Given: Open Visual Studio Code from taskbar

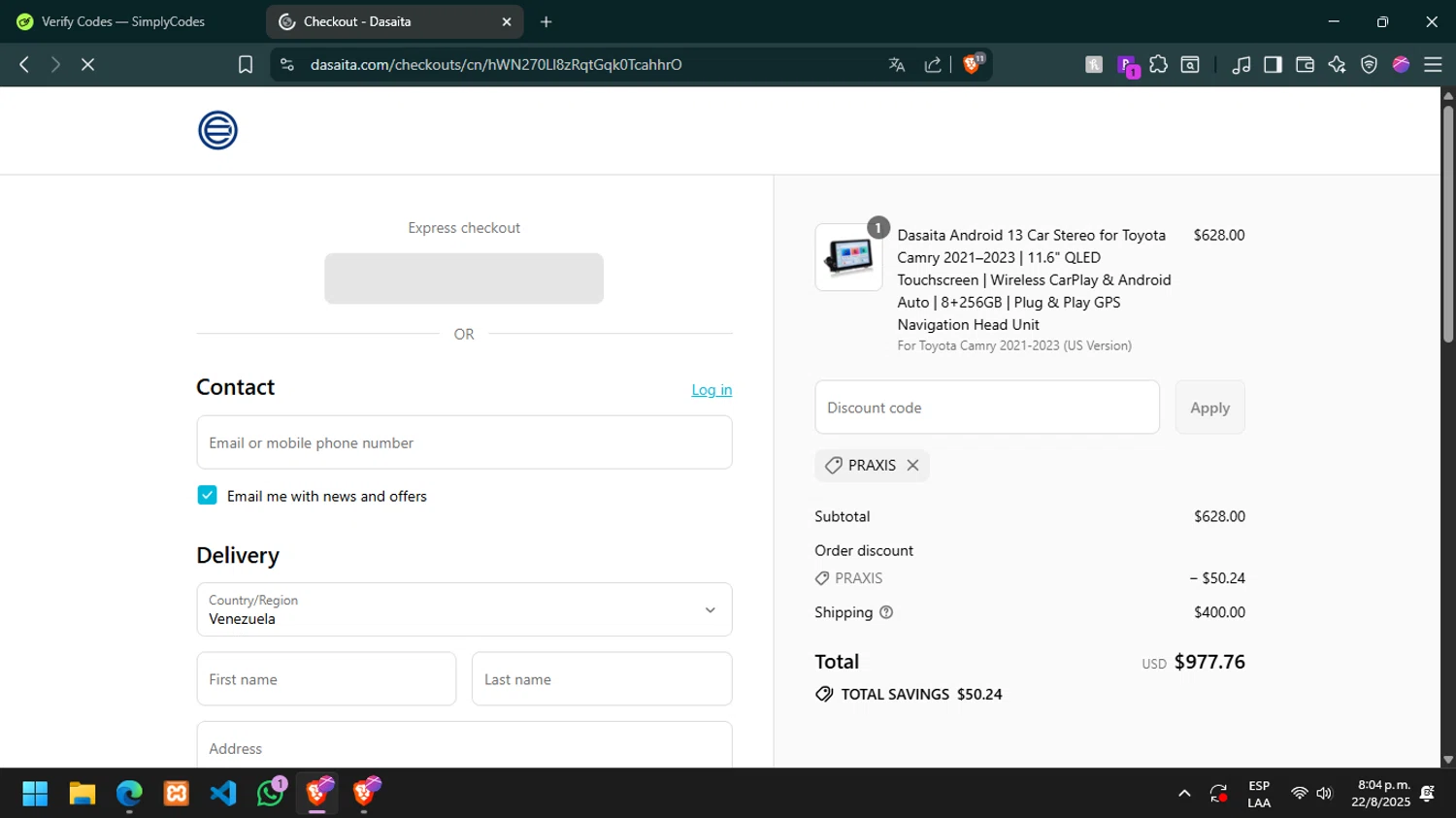Looking at the screenshot, I should (223, 794).
